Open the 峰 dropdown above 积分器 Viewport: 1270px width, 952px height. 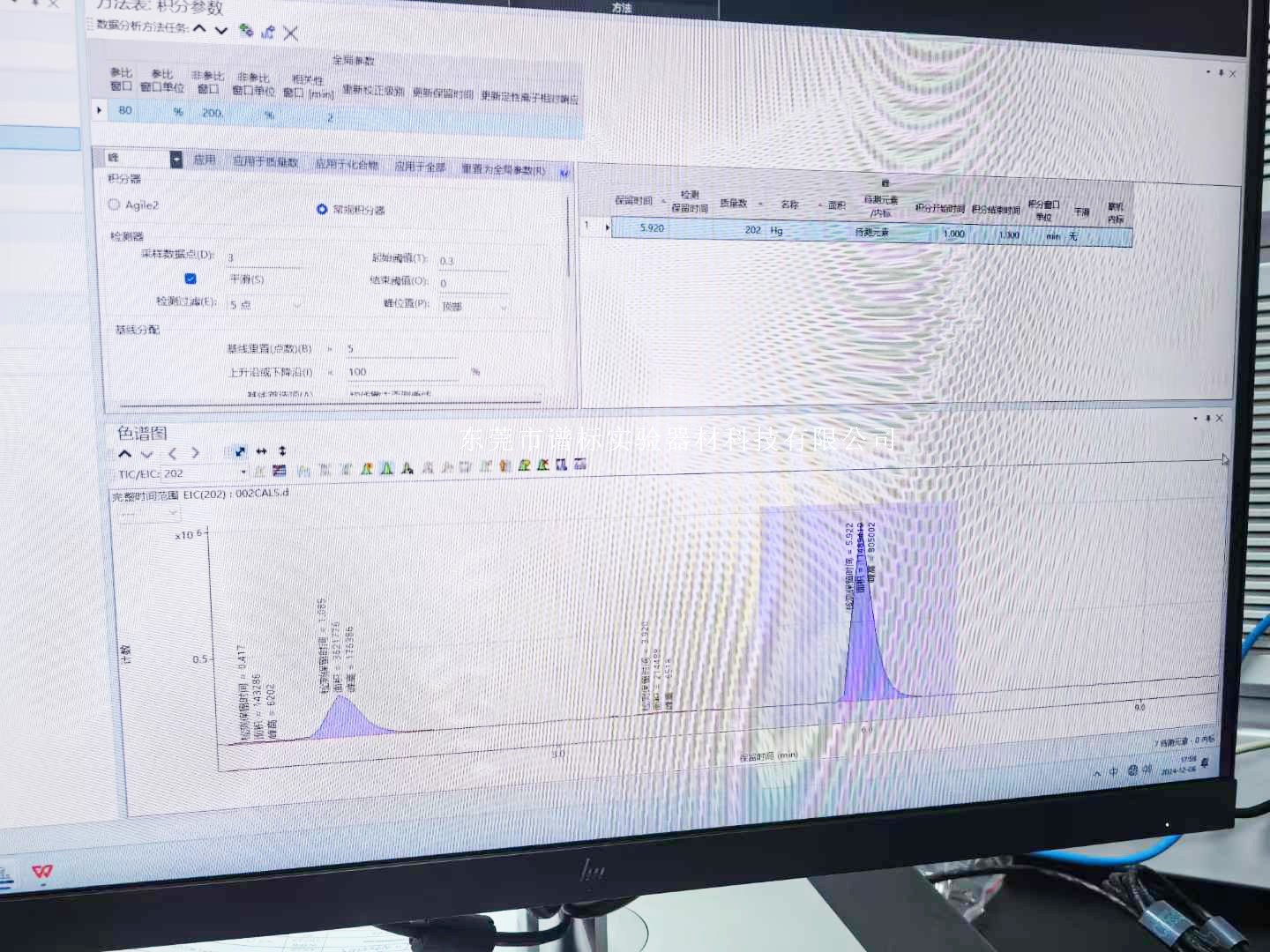point(176,159)
